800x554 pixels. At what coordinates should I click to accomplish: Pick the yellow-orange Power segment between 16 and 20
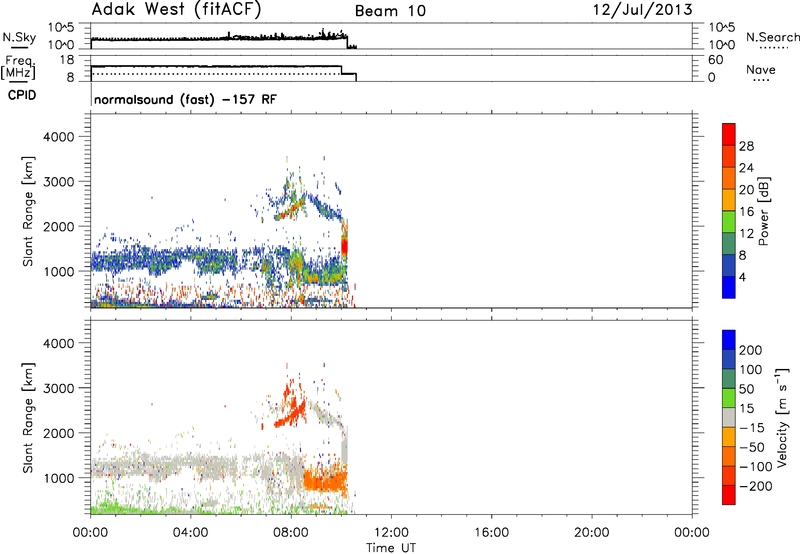click(729, 200)
